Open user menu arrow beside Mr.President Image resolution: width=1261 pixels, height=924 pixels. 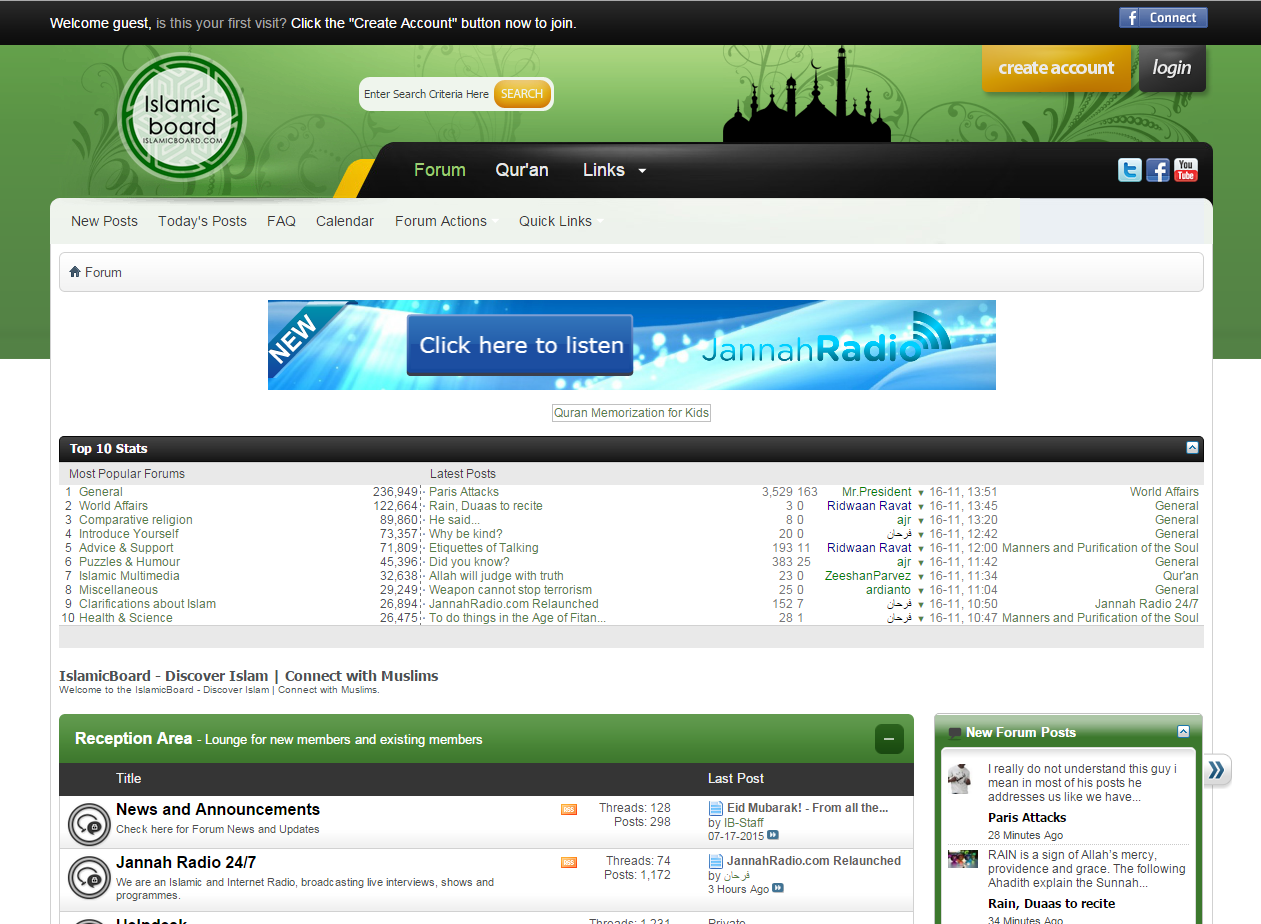click(921, 493)
